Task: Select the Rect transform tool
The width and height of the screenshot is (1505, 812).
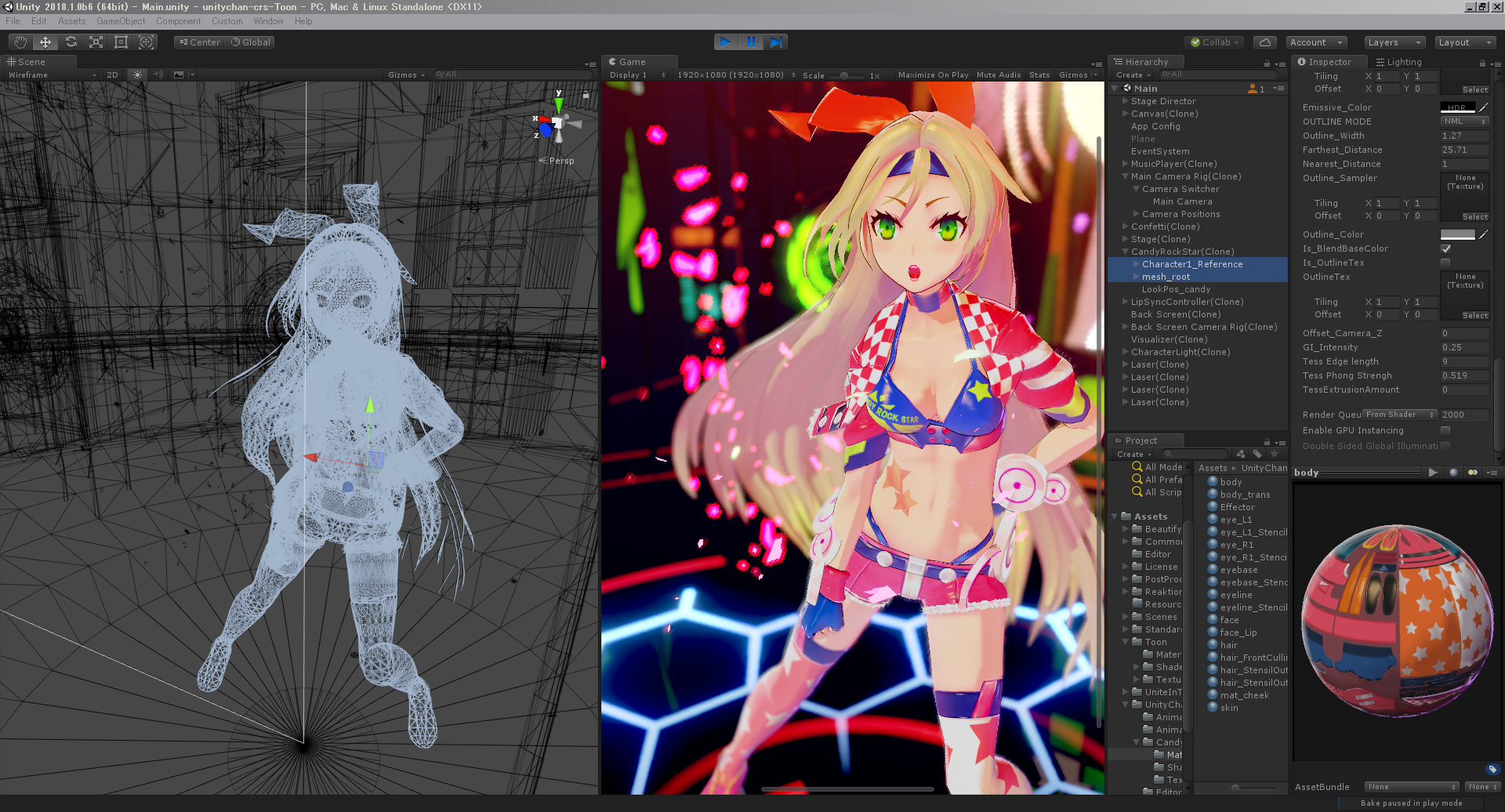Action: pyautogui.click(x=121, y=42)
